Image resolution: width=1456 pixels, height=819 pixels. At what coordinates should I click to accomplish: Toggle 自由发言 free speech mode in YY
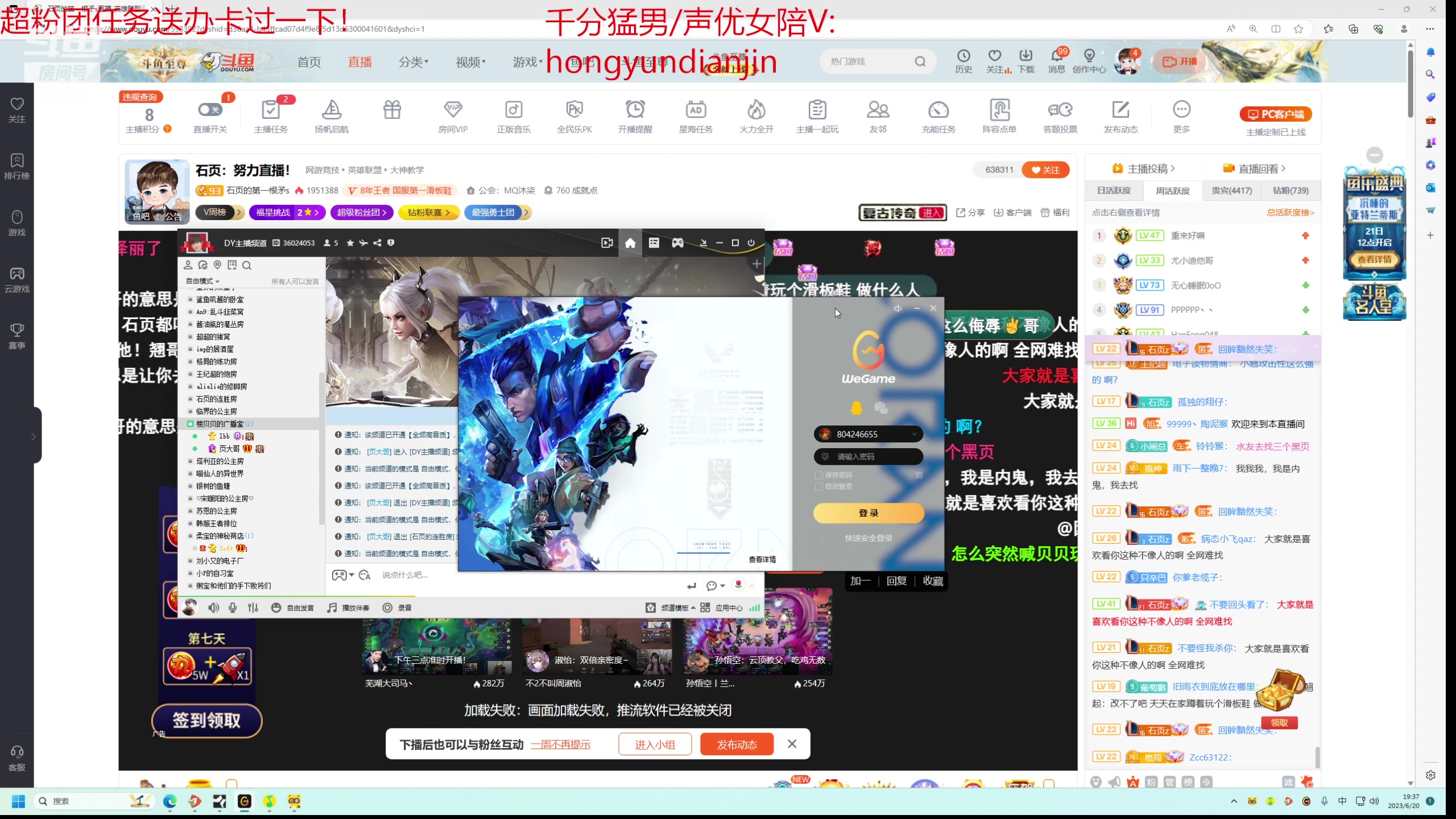293,607
